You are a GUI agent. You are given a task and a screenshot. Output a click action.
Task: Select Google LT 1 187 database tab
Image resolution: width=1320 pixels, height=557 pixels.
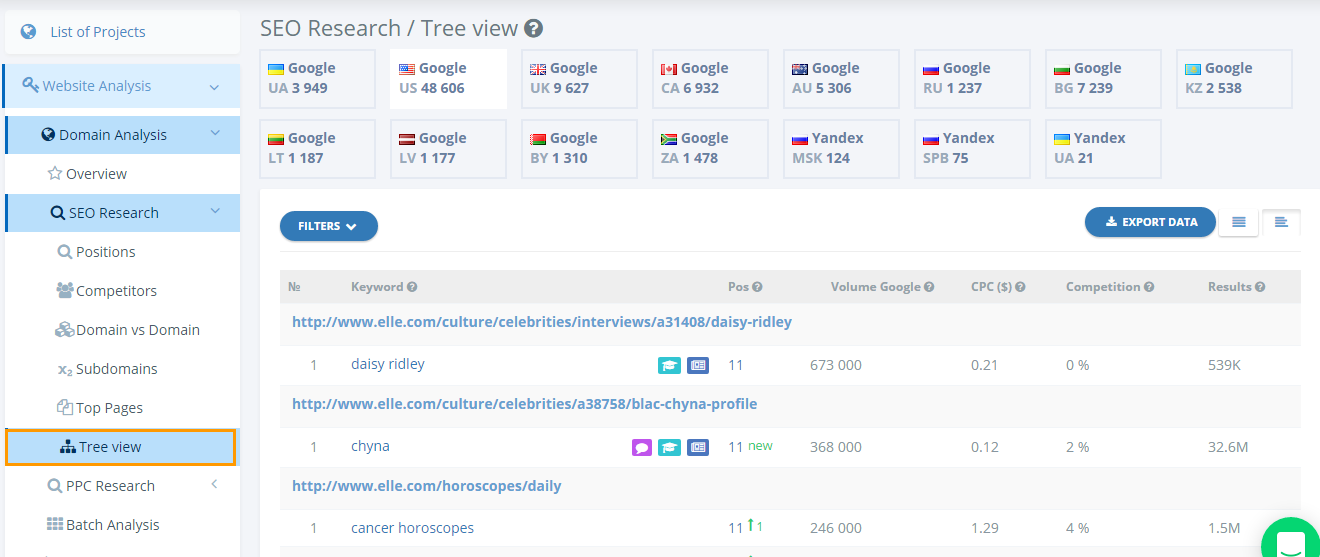[x=317, y=149]
